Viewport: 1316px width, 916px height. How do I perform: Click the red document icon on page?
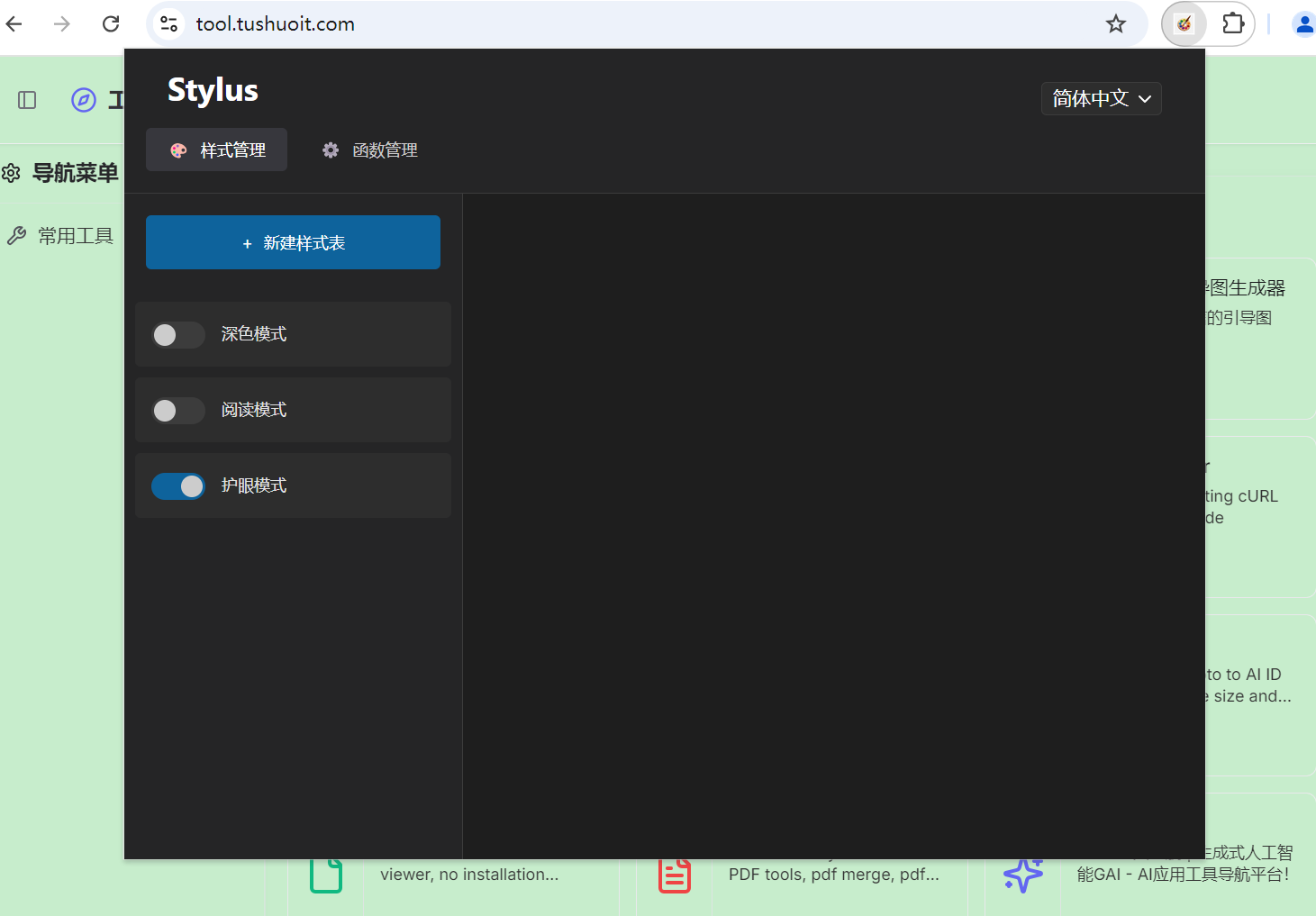(x=675, y=875)
